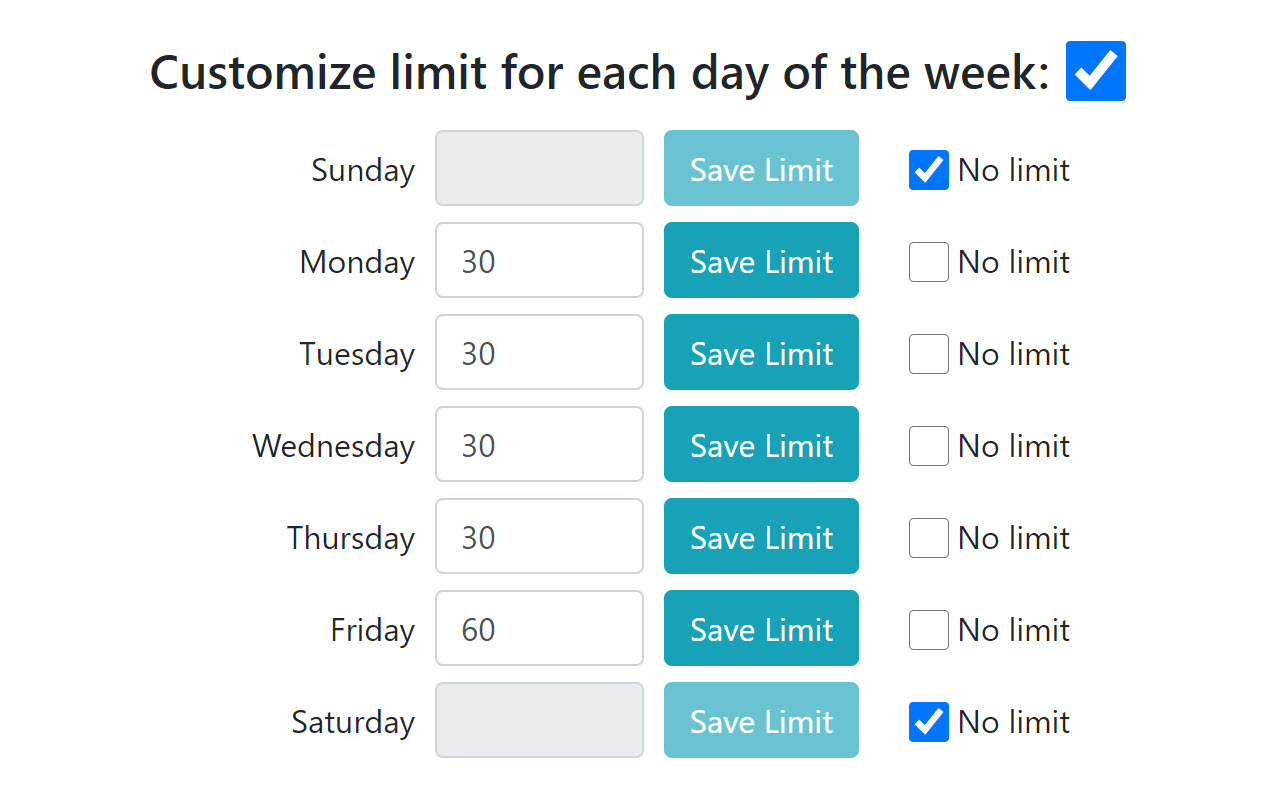Uncheck the customize limit per day checkbox
This screenshot has width=1280, height=800.
point(1096,71)
